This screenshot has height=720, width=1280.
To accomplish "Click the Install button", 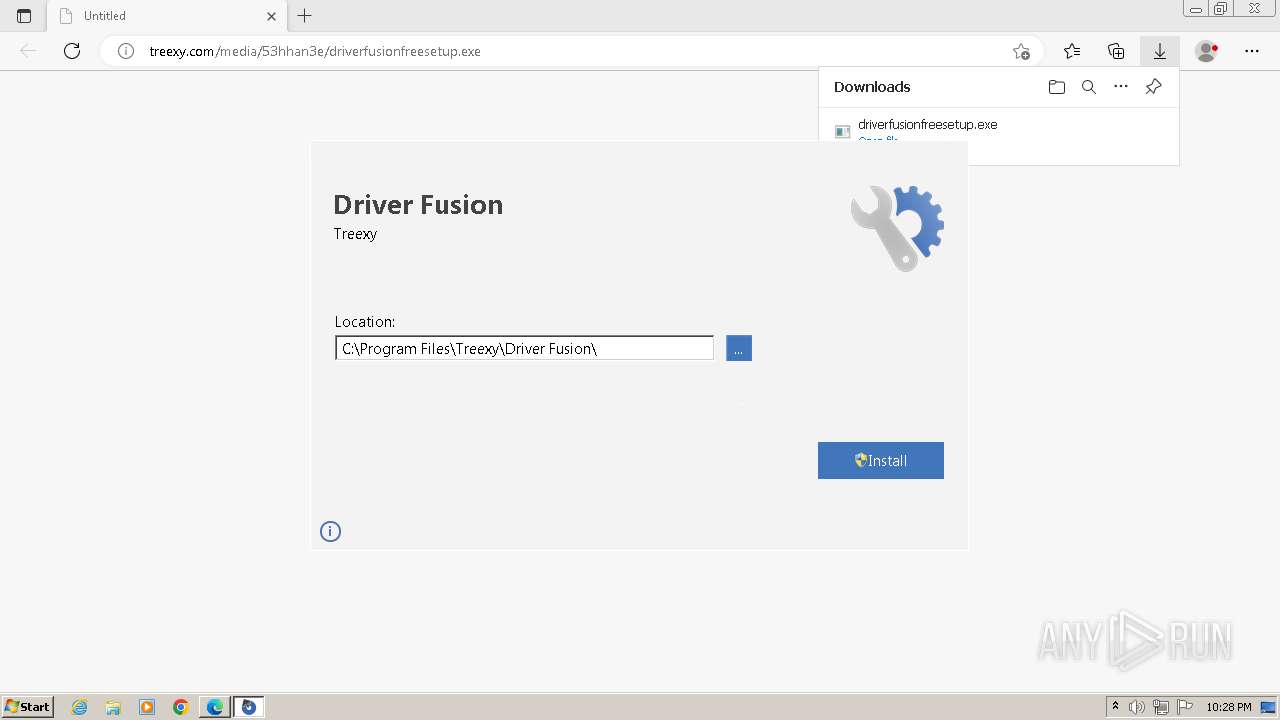I will click(880, 460).
